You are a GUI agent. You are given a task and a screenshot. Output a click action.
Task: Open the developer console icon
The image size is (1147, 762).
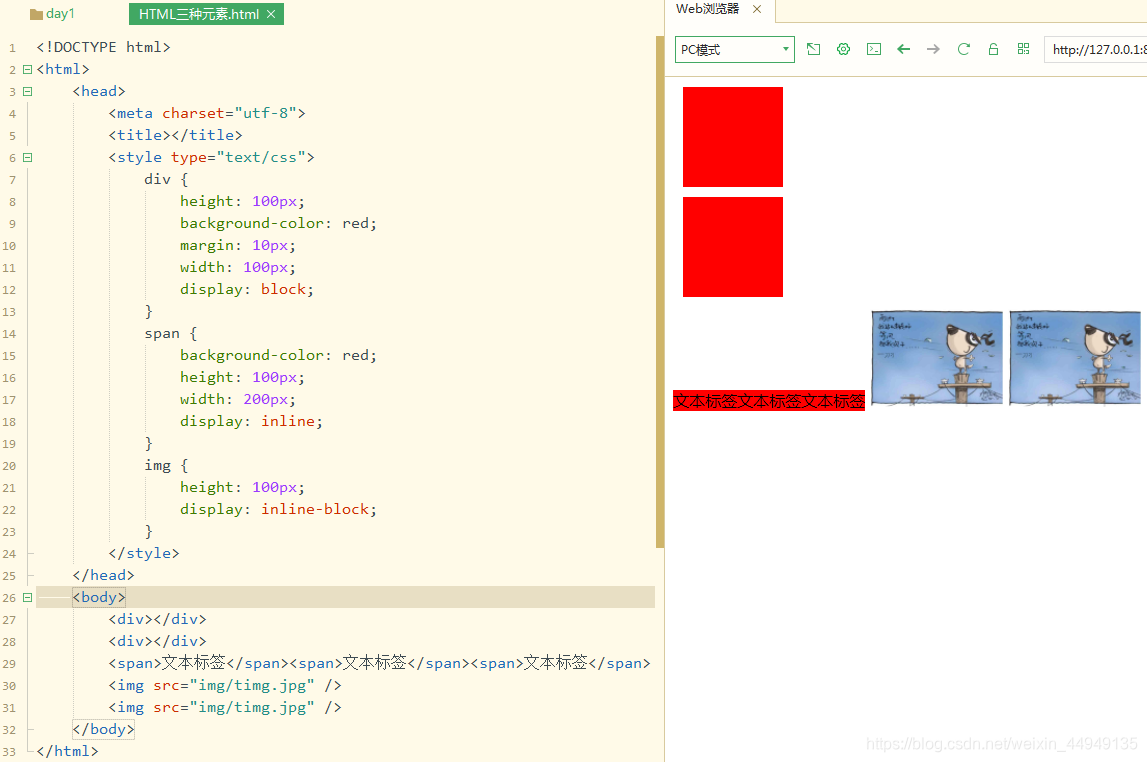[873, 48]
